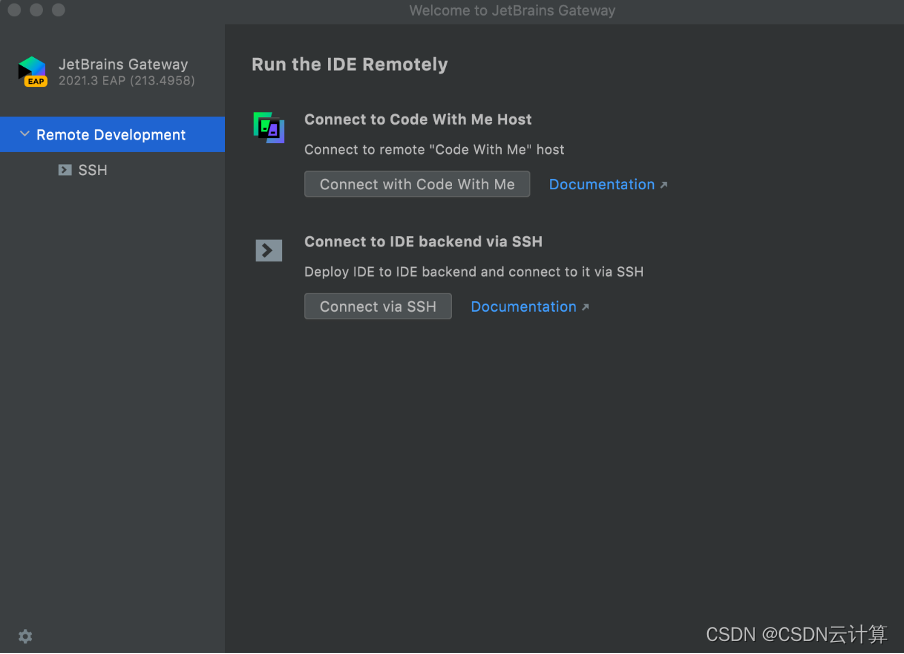Close the window with the first title-bar button
904x654 pixels.
[x=14, y=10]
